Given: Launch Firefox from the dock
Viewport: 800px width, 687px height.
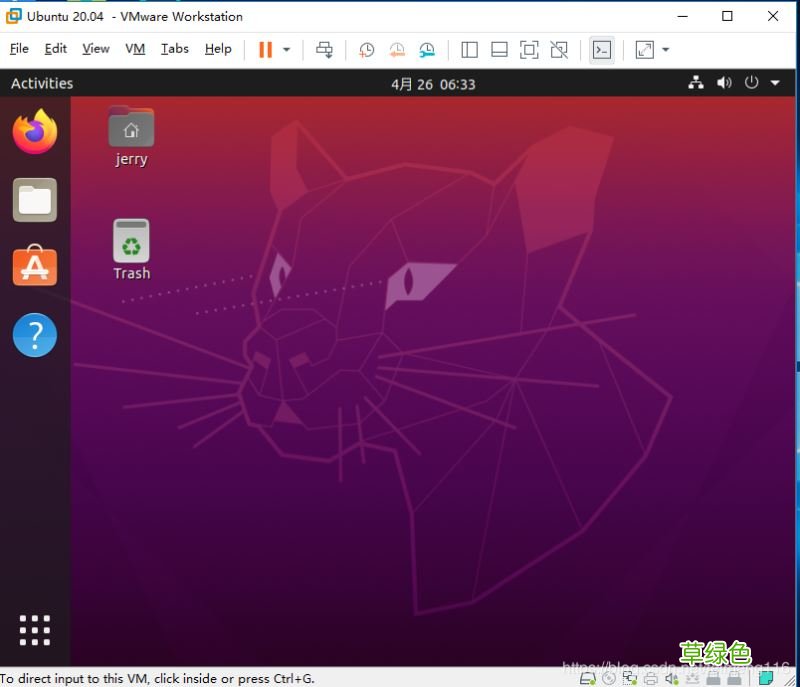Looking at the screenshot, I should pos(35,131).
